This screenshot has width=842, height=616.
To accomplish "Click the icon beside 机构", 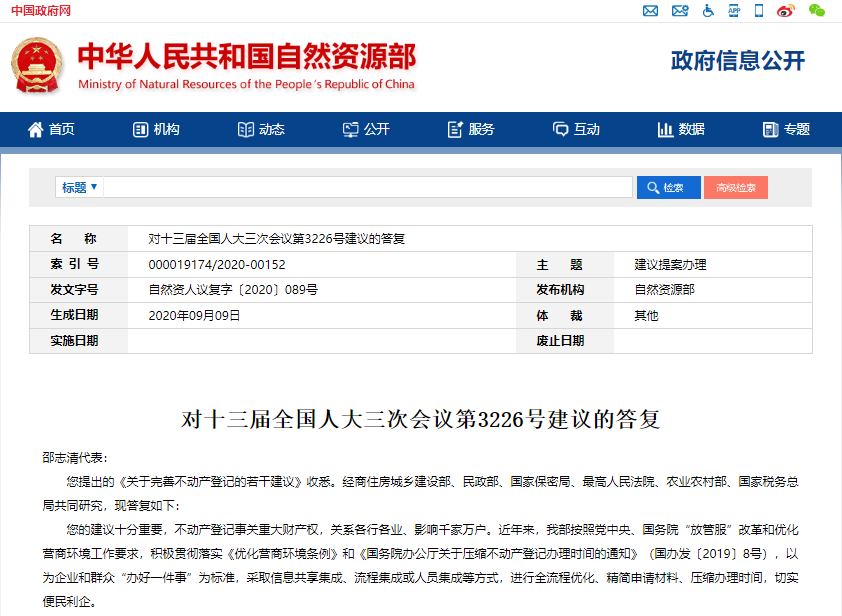I will [140, 129].
